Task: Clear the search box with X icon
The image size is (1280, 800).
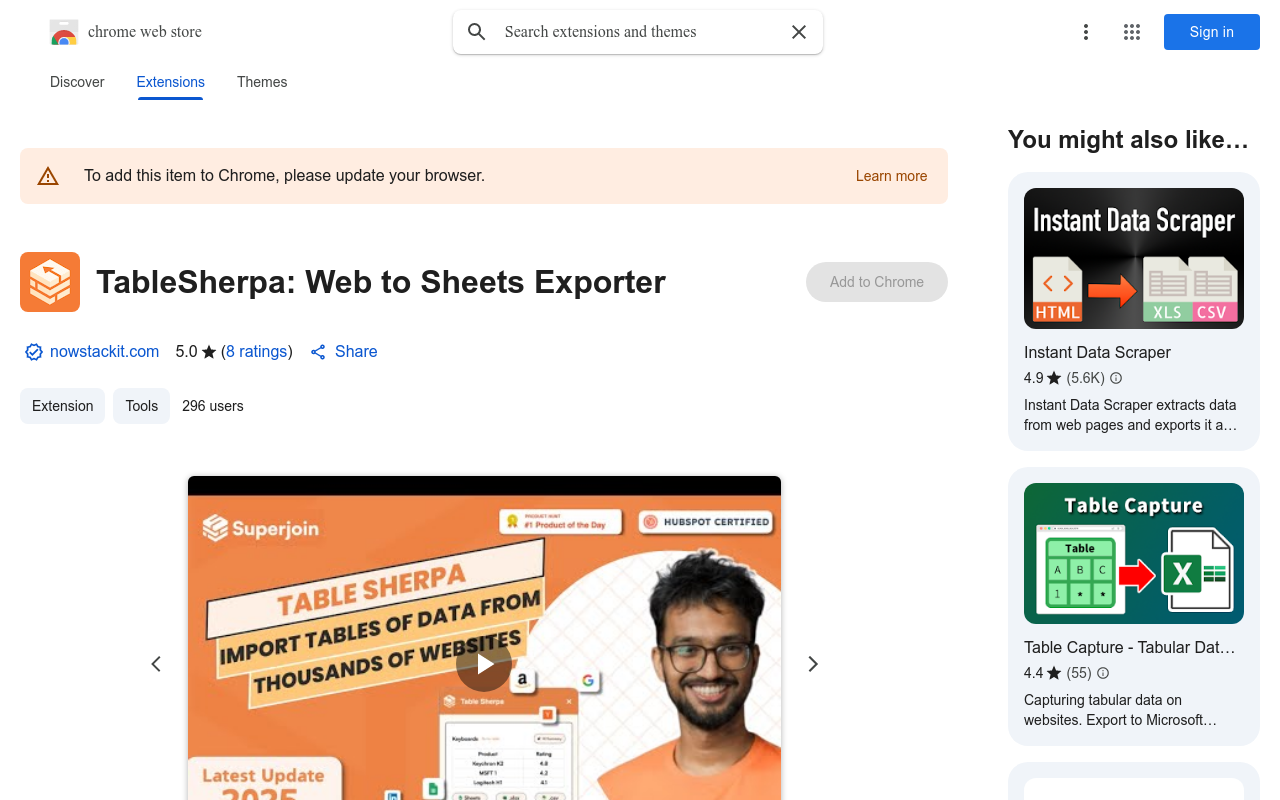Action: click(x=799, y=32)
